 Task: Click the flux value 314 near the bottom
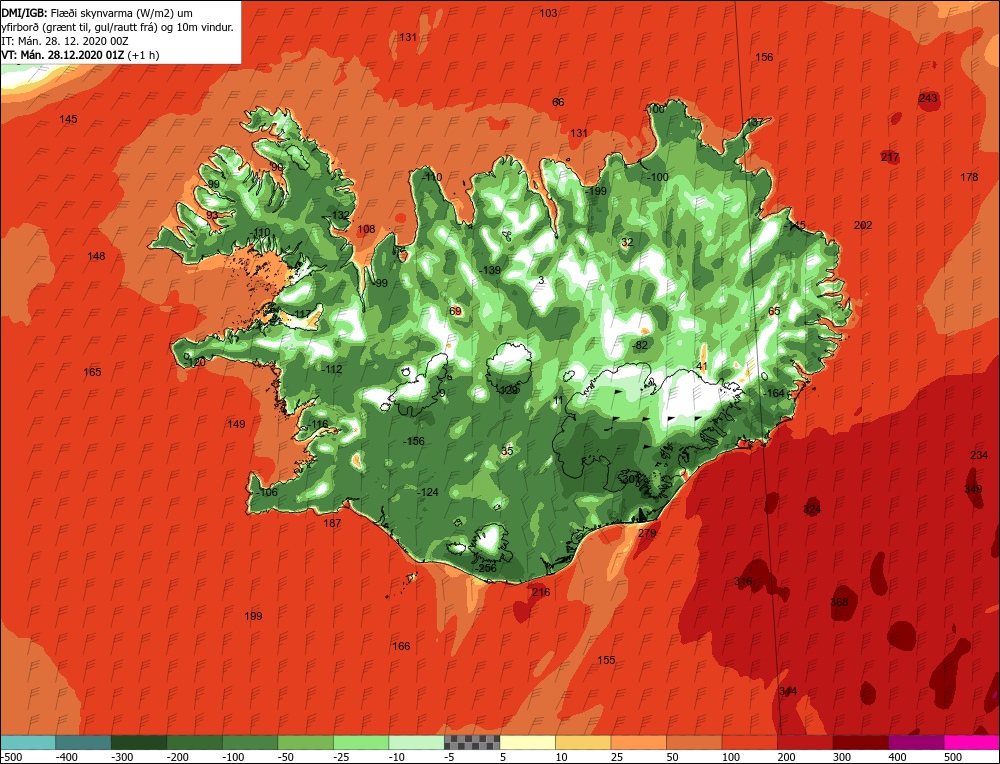coord(788,691)
